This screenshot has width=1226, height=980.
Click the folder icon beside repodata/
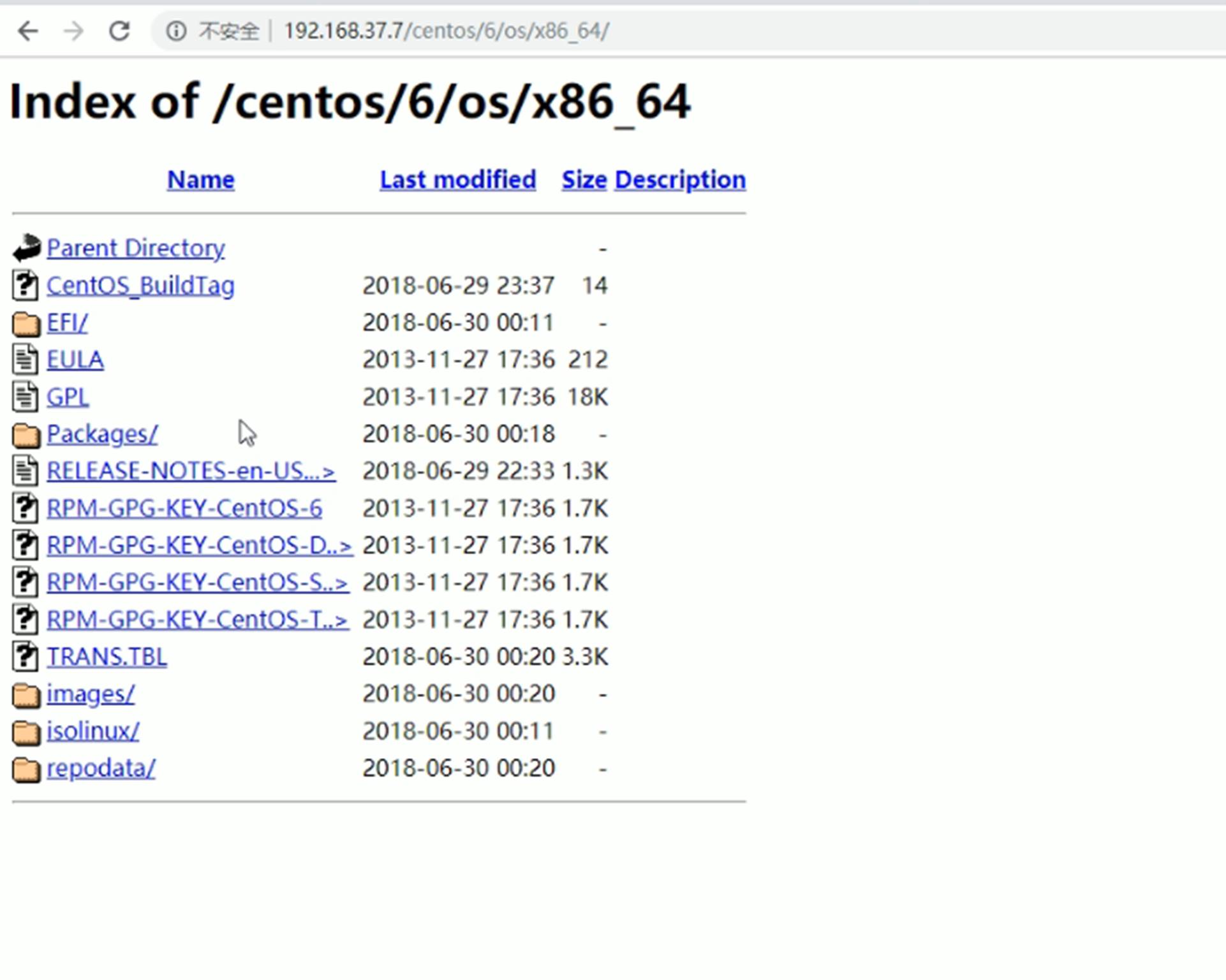pyautogui.click(x=26, y=769)
